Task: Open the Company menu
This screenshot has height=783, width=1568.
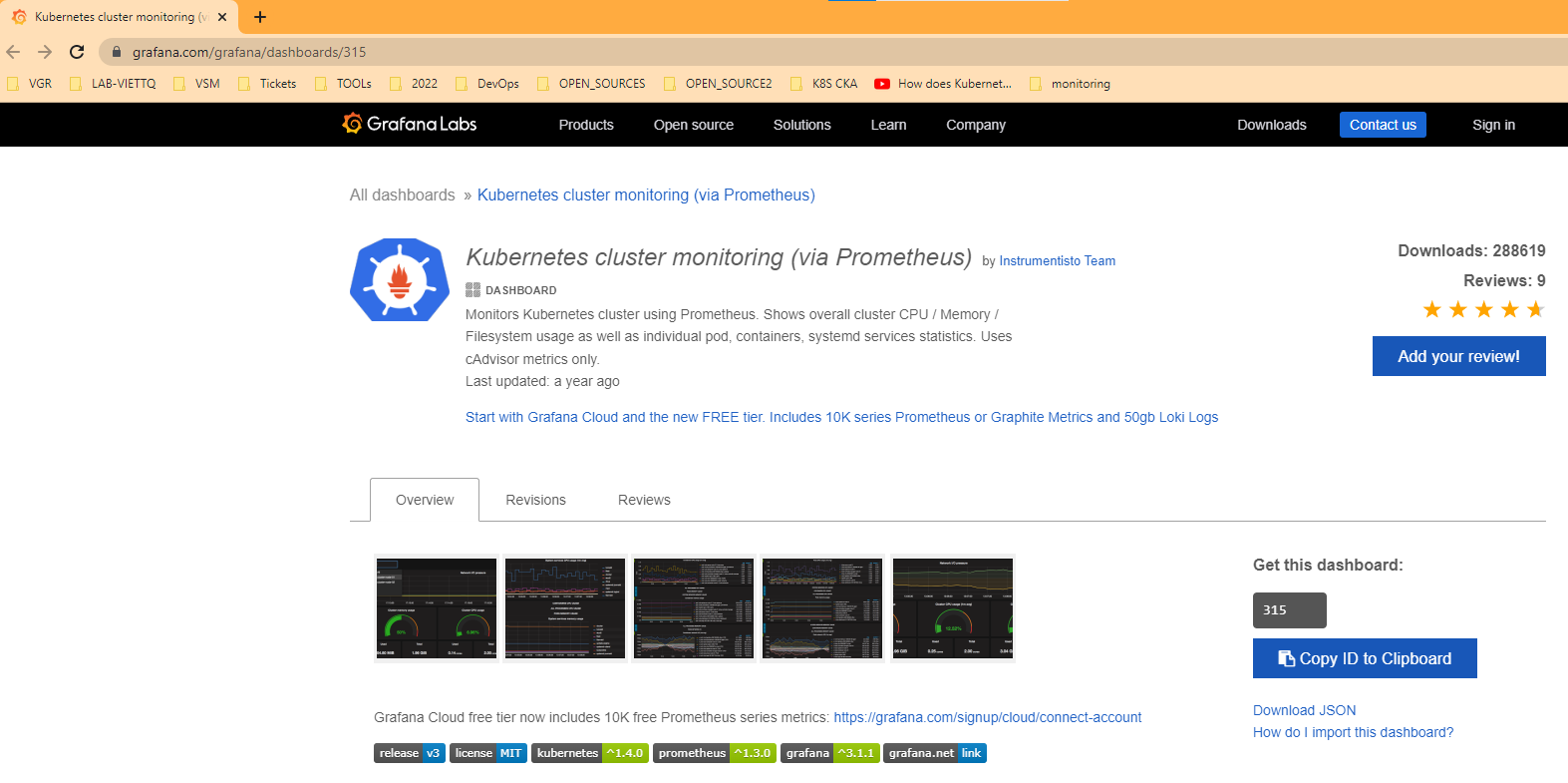Action: [x=976, y=125]
